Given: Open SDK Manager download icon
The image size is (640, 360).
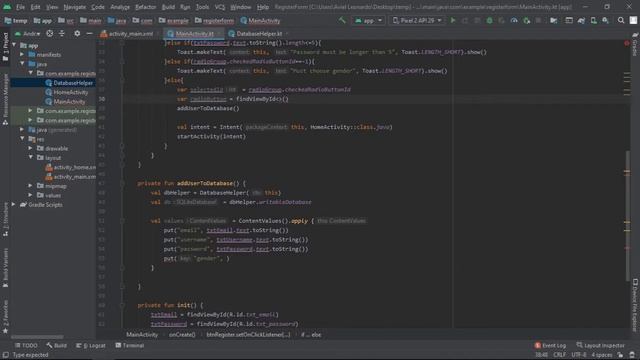Looking at the screenshot, I should pyautogui.click(x=605, y=20).
